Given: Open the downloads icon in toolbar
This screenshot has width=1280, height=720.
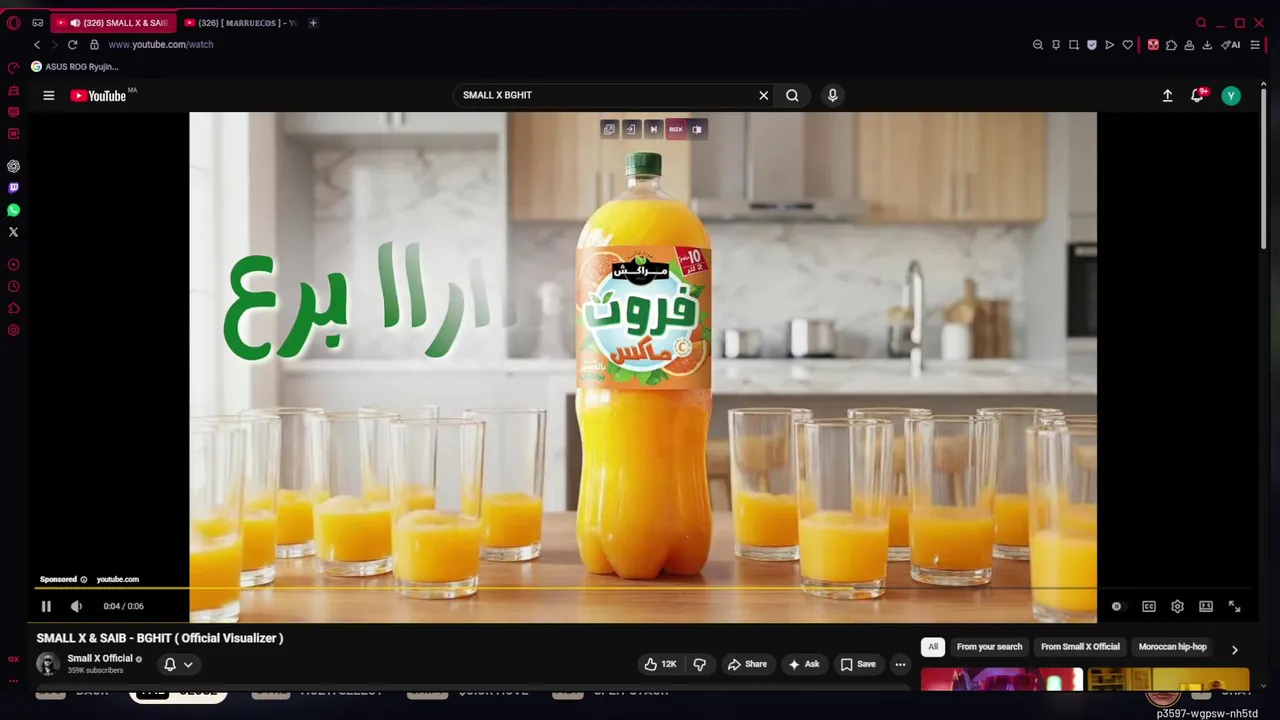Looking at the screenshot, I should point(1207,45).
